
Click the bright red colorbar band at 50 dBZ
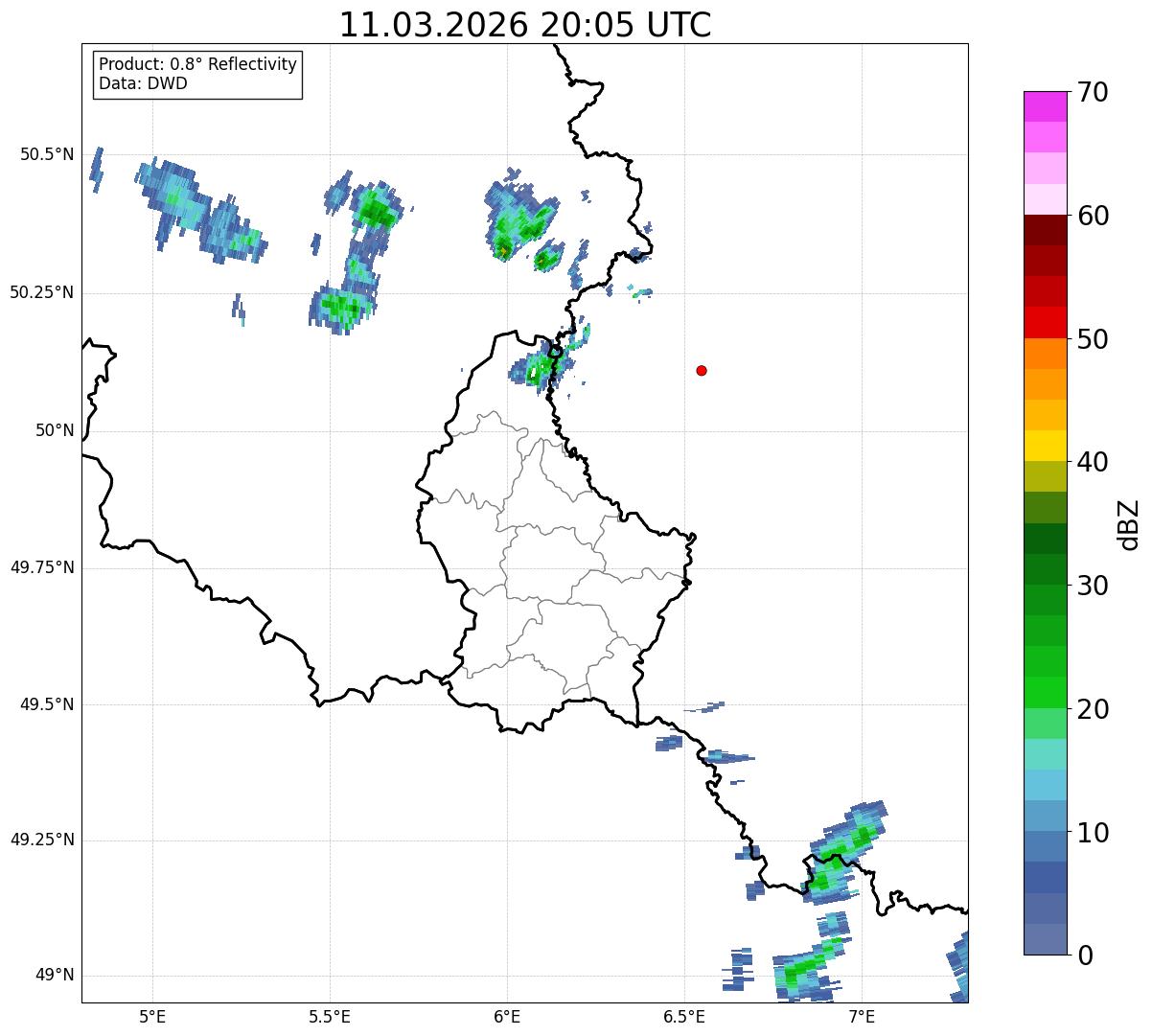tap(1045, 323)
